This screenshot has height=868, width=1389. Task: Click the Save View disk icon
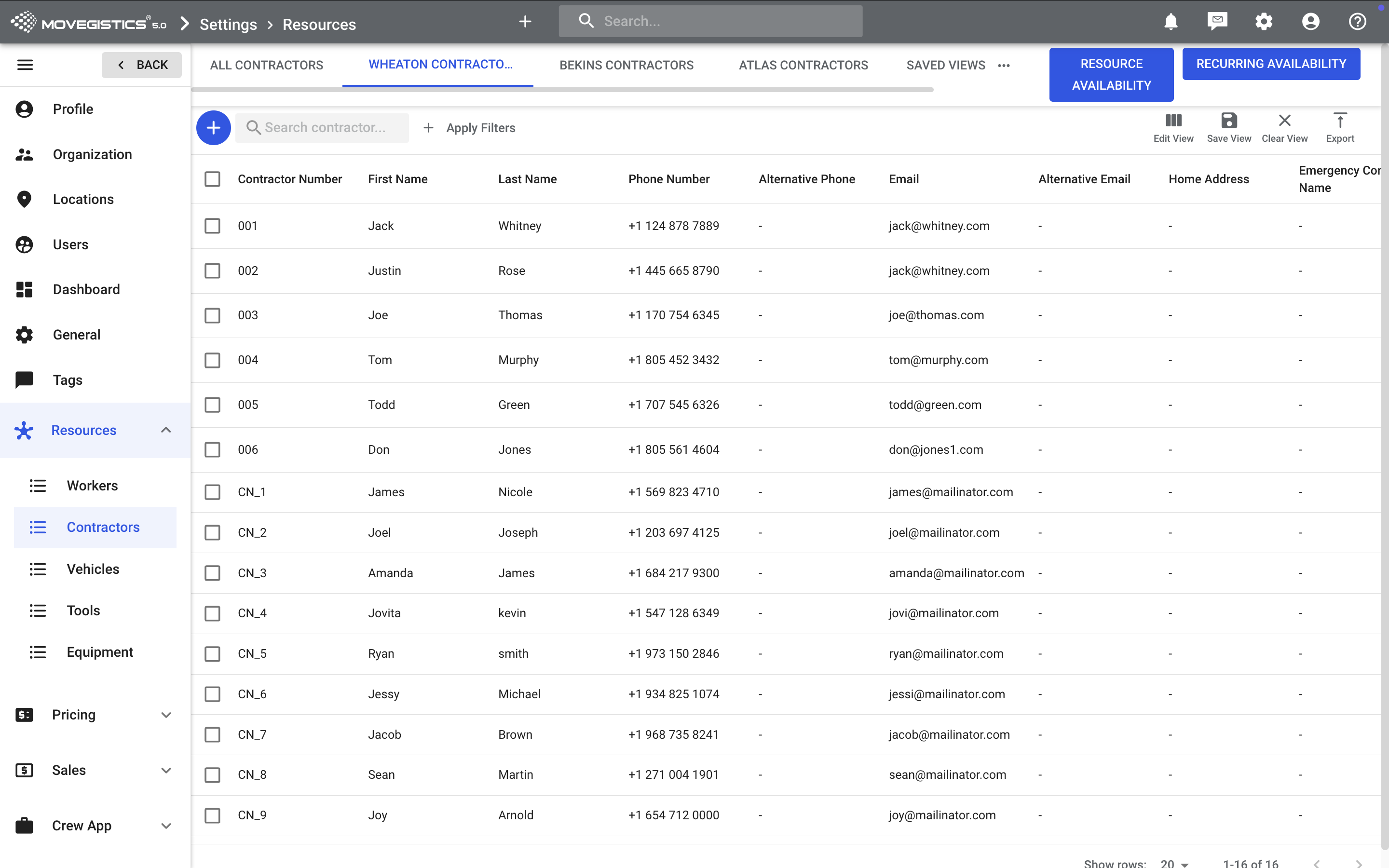point(1228,121)
